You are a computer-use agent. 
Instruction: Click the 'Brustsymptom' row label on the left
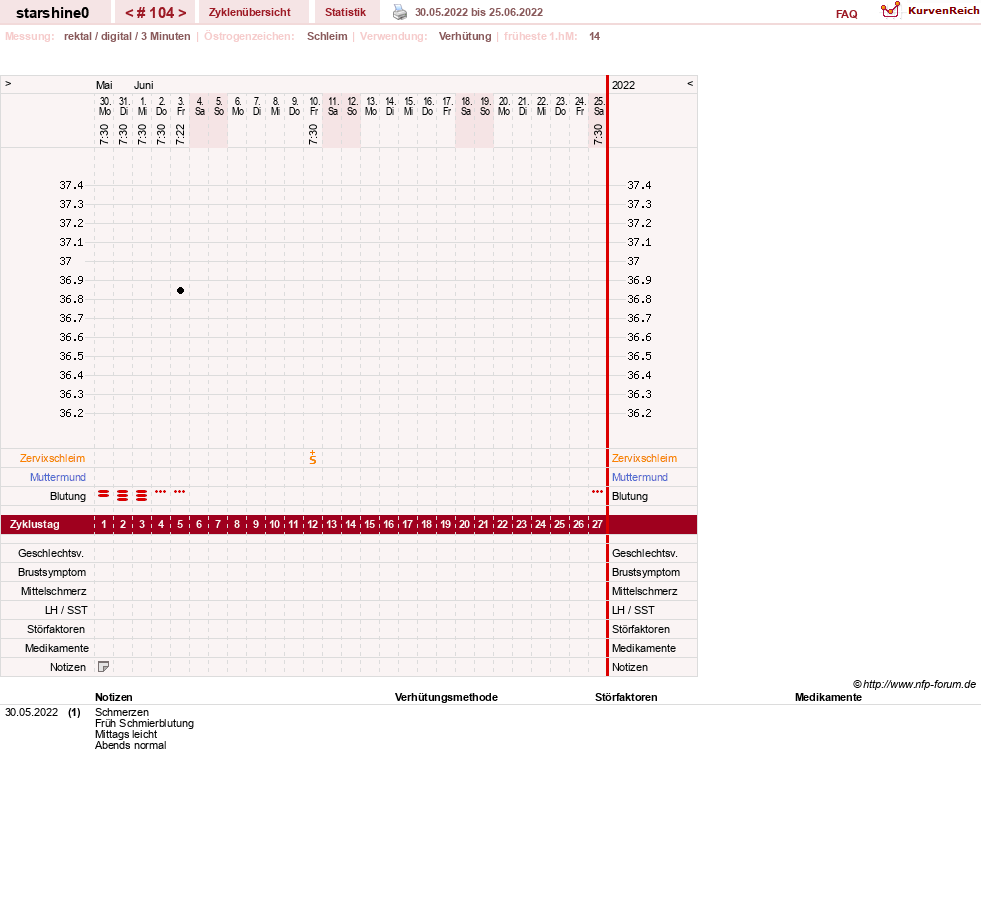[52, 572]
